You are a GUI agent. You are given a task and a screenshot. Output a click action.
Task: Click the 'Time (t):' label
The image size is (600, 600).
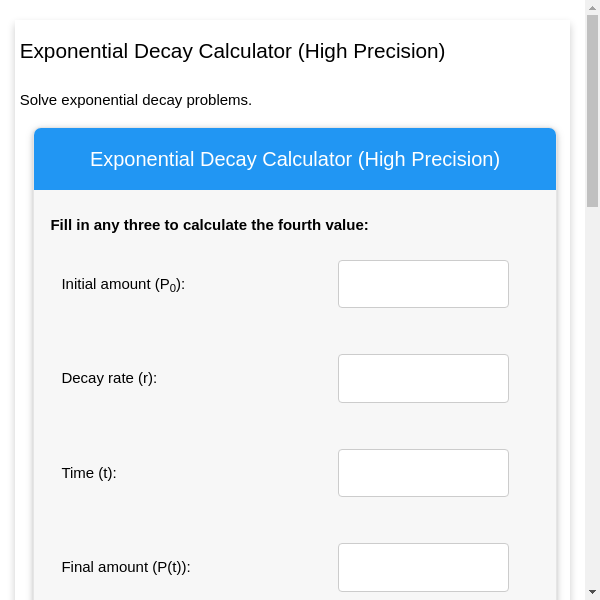pyautogui.click(x=89, y=473)
